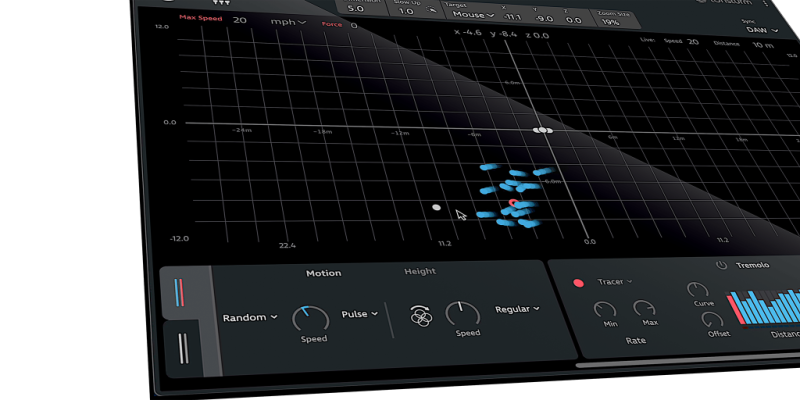Click the Live Speed value 20
This screenshot has height=400, width=800.
(692, 42)
